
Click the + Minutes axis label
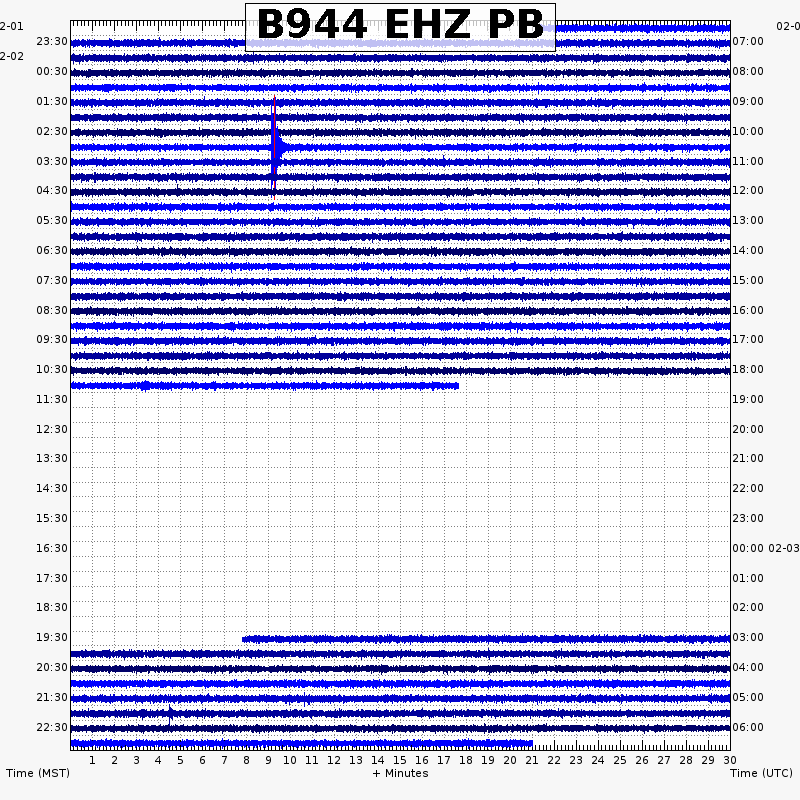pyautogui.click(x=400, y=773)
